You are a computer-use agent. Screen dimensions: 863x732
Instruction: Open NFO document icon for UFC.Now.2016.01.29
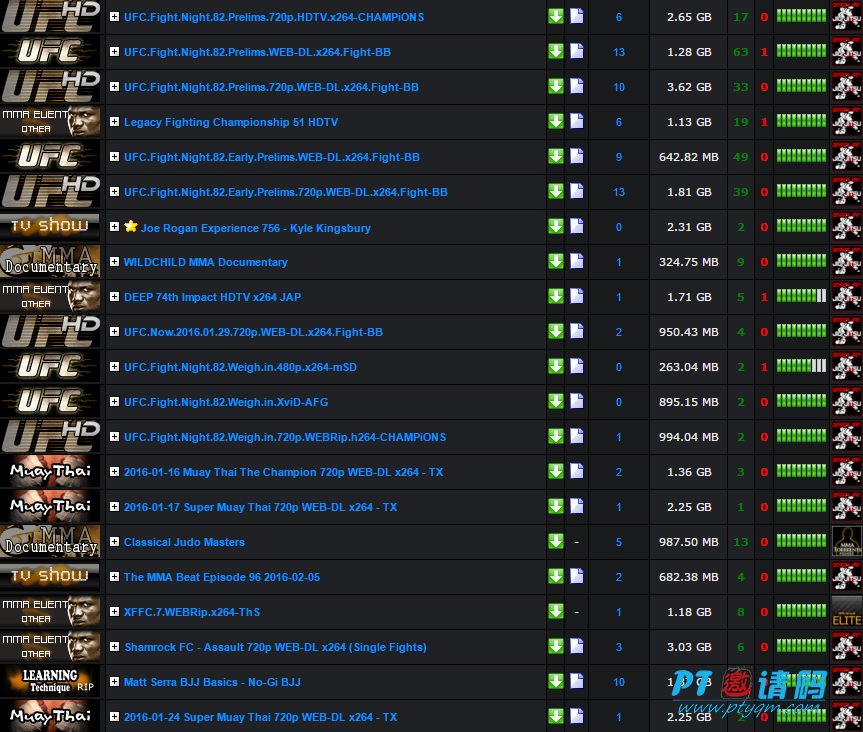coord(576,331)
